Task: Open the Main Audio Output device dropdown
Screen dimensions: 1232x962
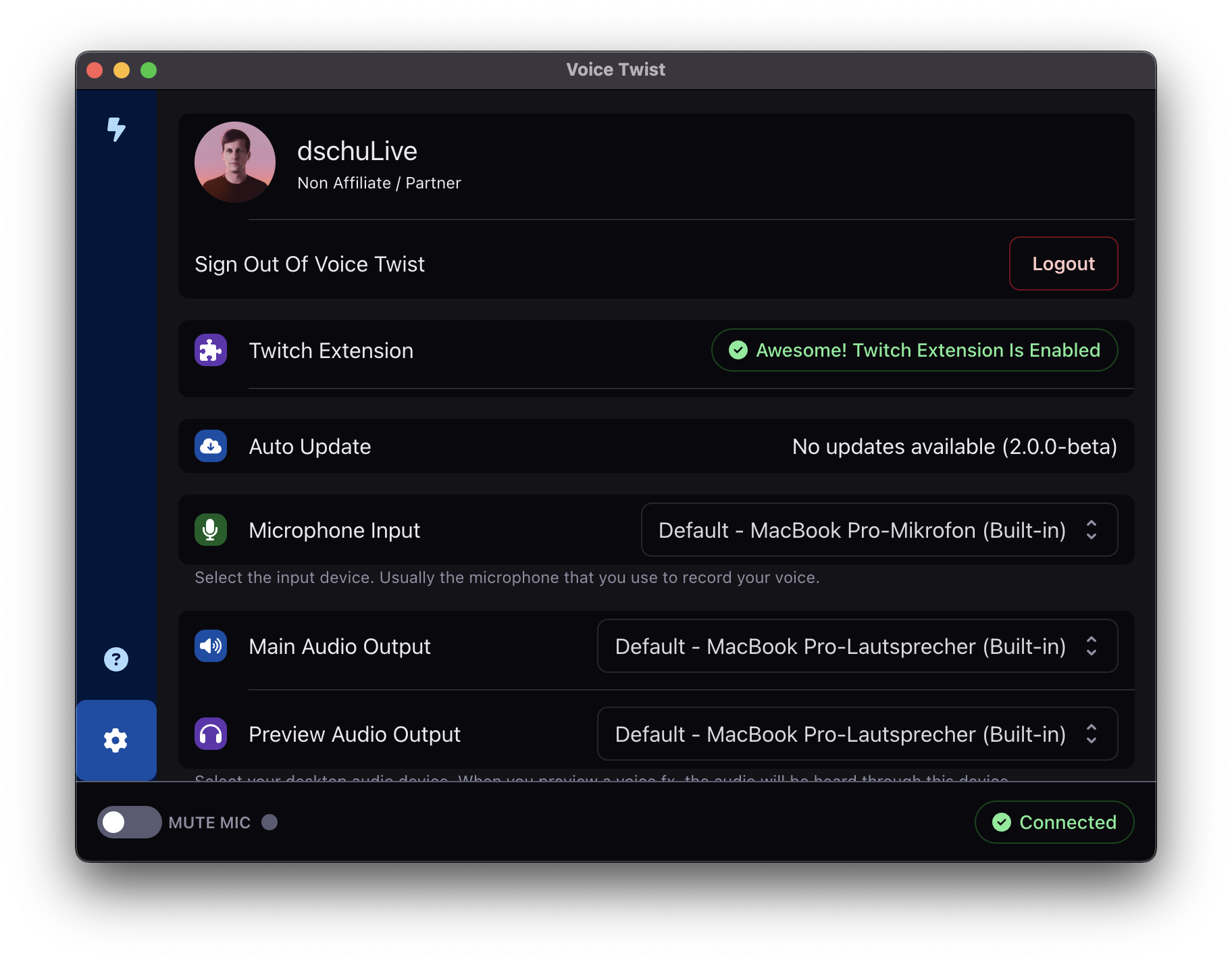Action: pos(858,646)
